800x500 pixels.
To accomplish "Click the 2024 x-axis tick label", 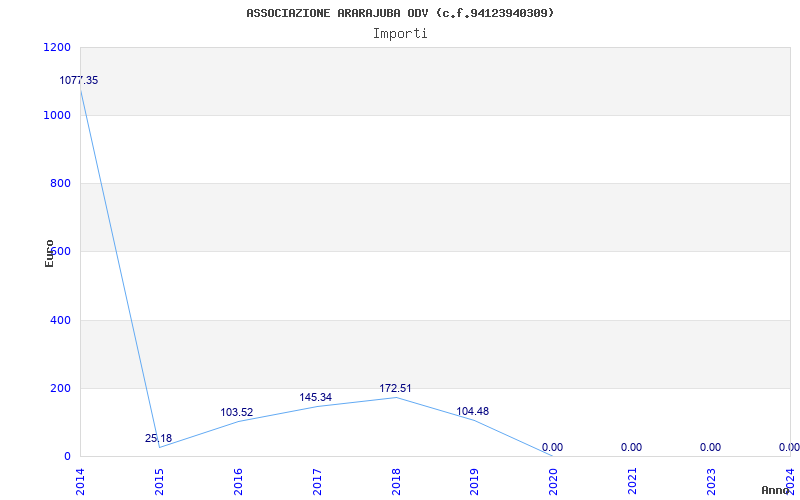I will [790, 481].
